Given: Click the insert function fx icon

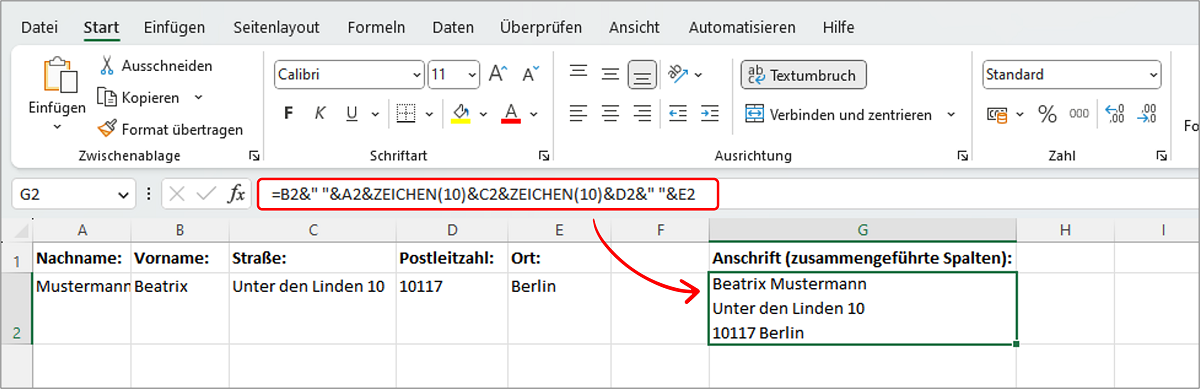Looking at the screenshot, I should [x=236, y=195].
